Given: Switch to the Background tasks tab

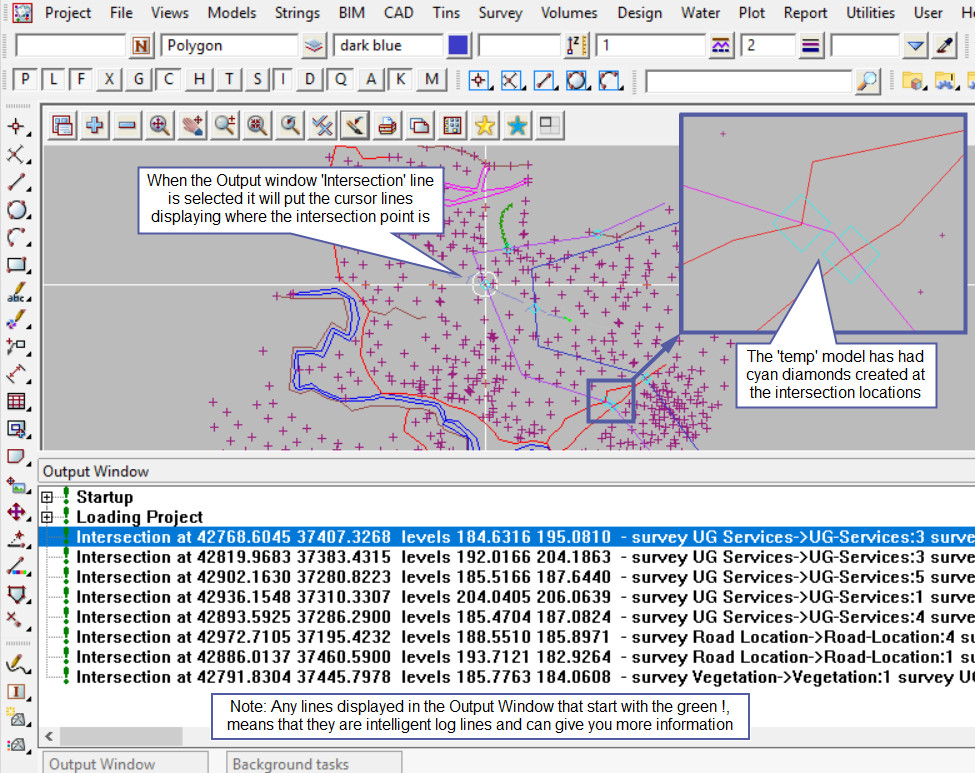Looking at the screenshot, I should pos(291,764).
